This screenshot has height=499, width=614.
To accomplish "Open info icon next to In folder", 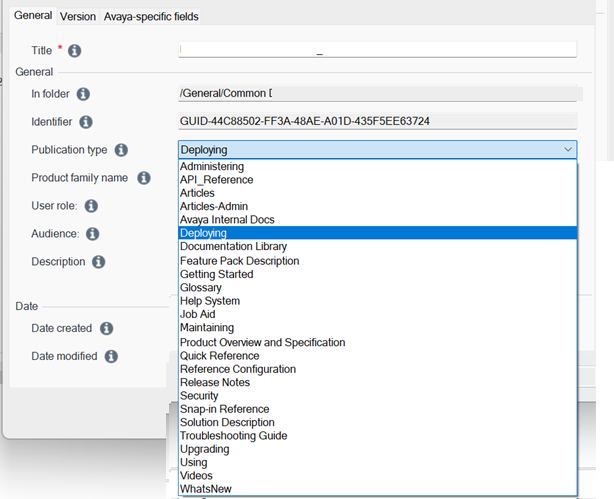I will pyautogui.click(x=83, y=94).
